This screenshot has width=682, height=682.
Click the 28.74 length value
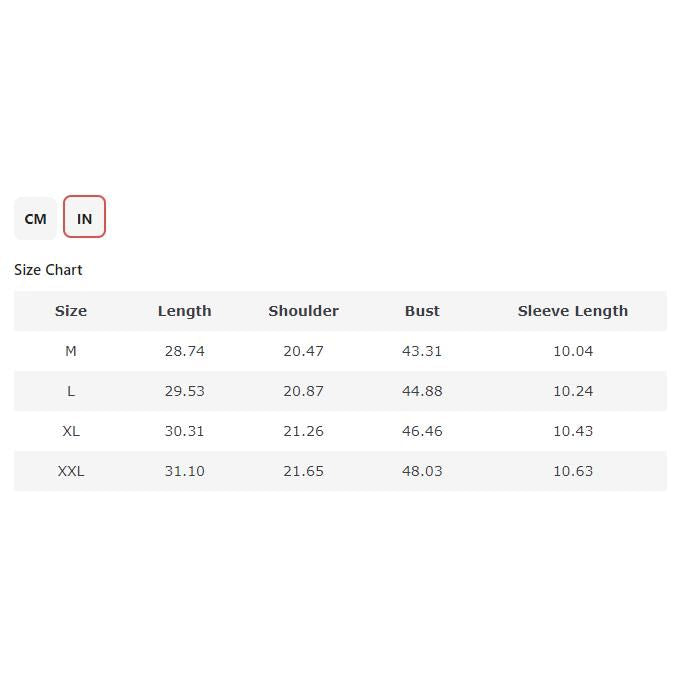(184, 351)
